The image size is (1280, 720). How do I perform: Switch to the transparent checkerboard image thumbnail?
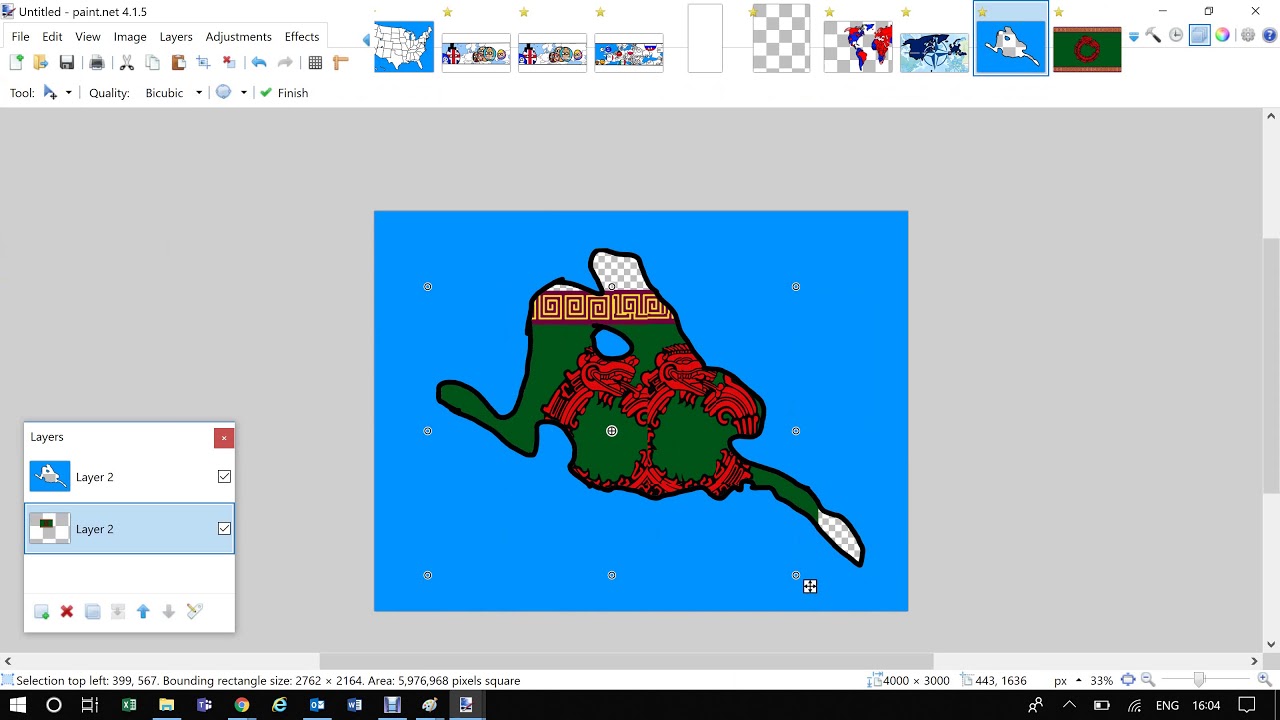coord(781,39)
